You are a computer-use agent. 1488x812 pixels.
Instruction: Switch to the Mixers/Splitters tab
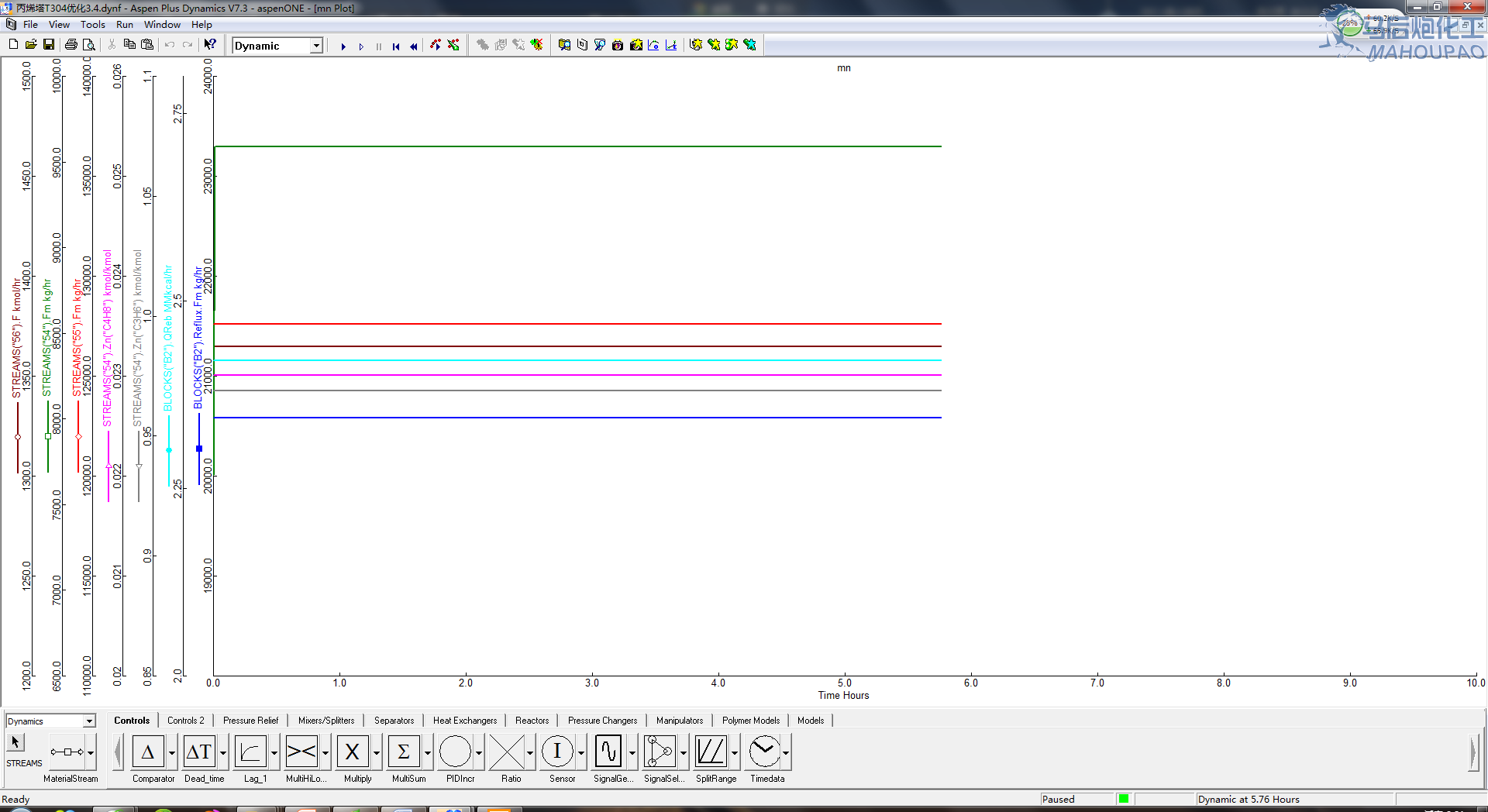(326, 721)
